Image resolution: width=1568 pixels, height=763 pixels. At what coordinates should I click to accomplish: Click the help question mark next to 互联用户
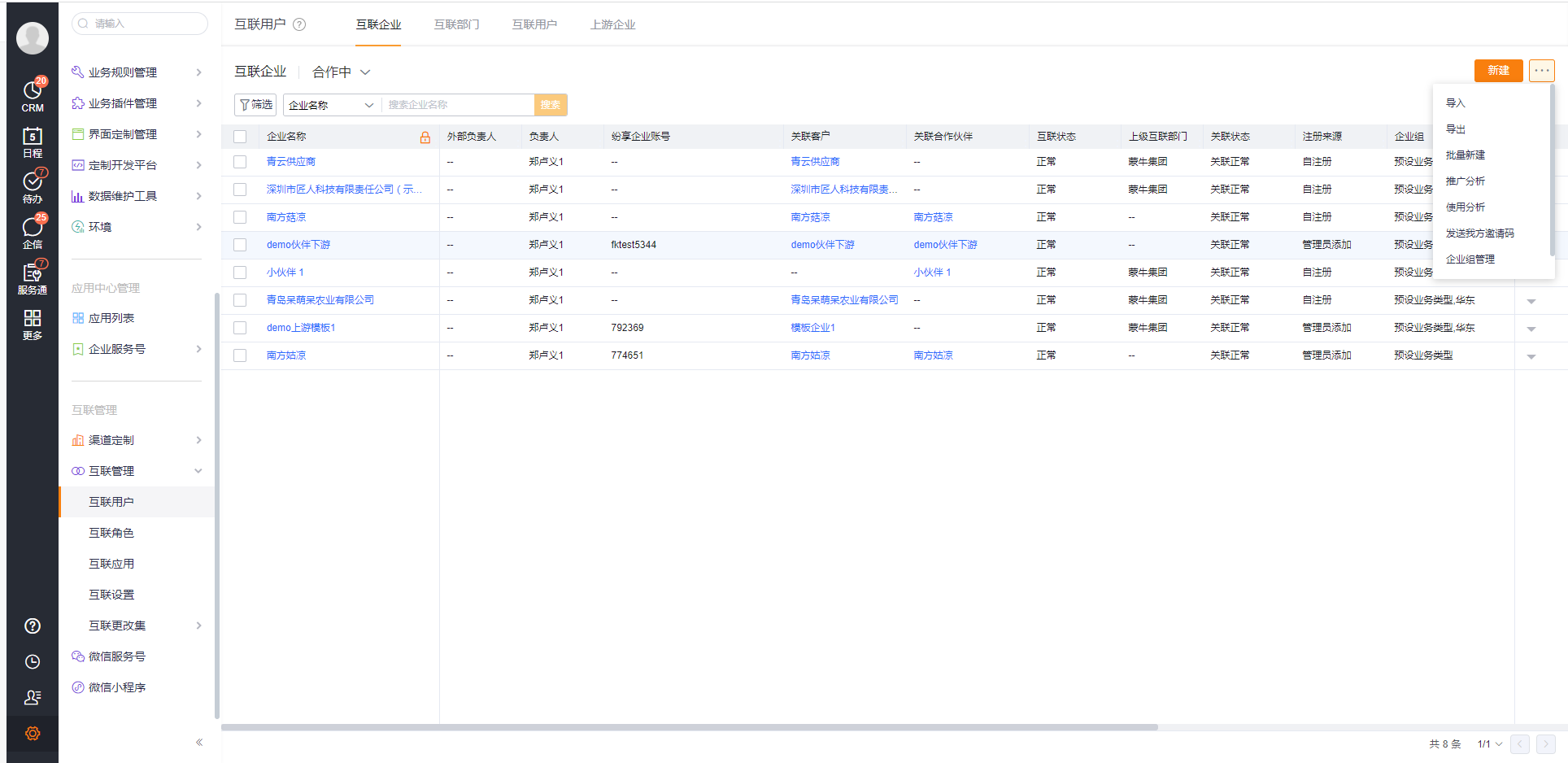(299, 24)
